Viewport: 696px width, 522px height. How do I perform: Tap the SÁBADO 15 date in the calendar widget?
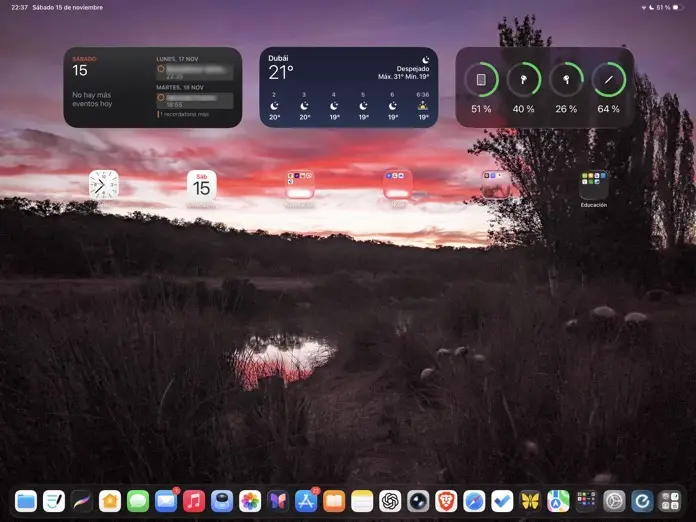(84, 67)
